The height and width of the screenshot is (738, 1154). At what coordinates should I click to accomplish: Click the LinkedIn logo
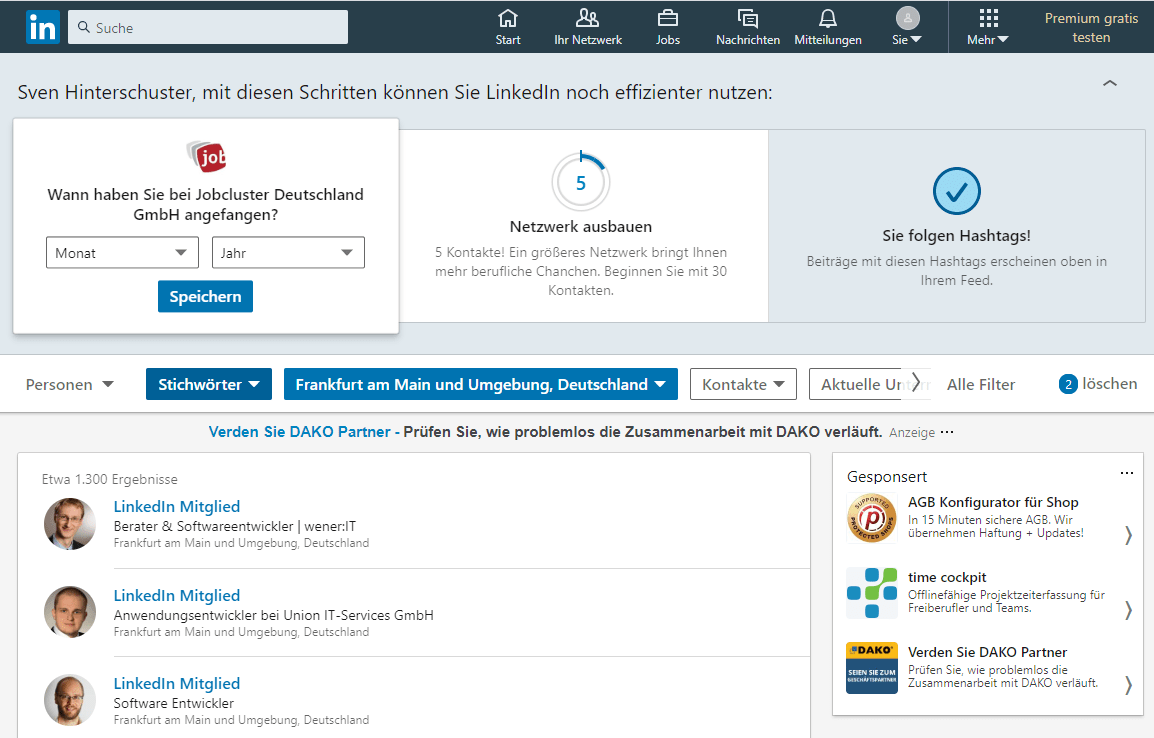coord(42,26)
